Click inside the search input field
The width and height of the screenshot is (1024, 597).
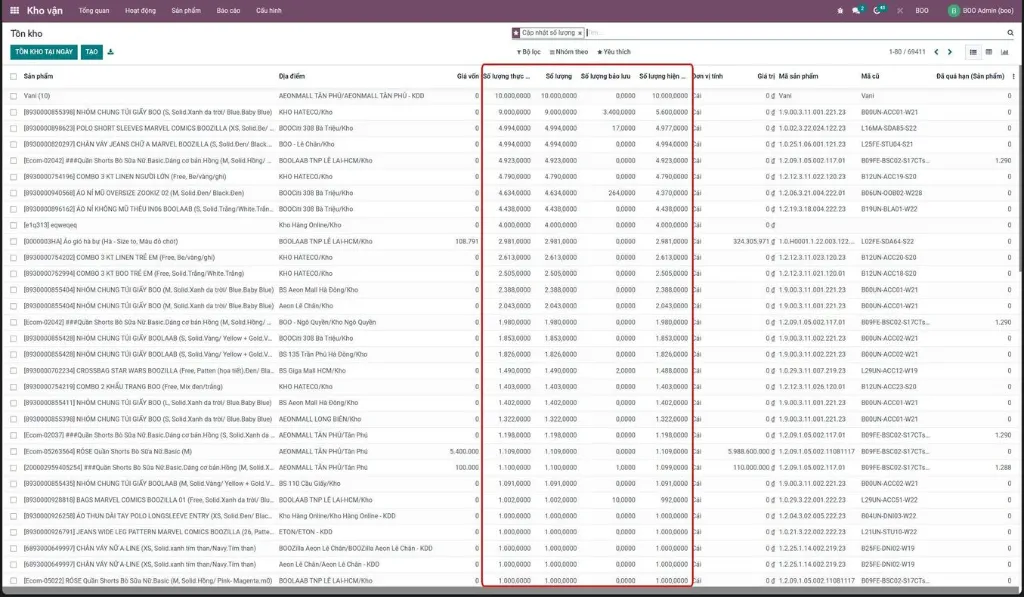click(793, 33)
